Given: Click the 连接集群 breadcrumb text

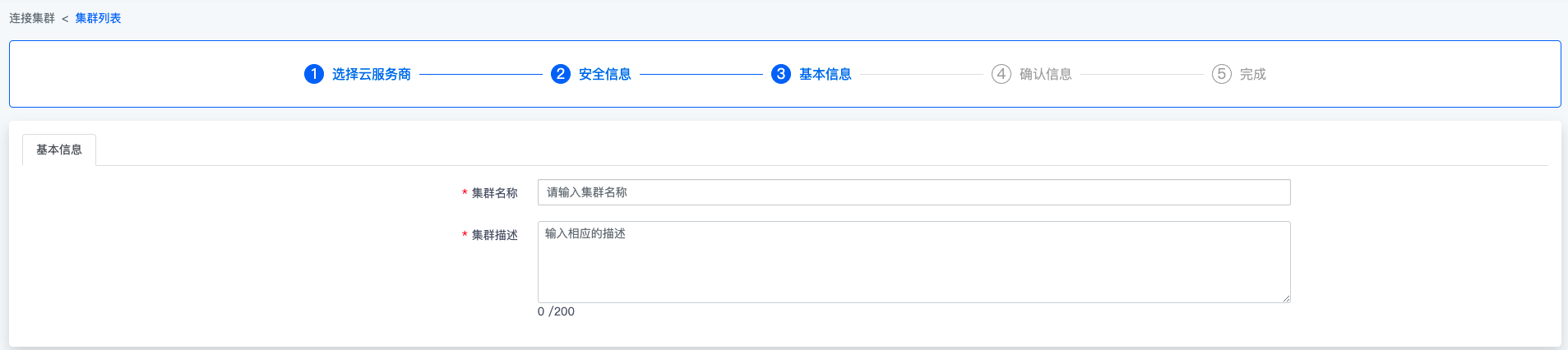Looking at the screenshot, I should [x=32, y=18].
